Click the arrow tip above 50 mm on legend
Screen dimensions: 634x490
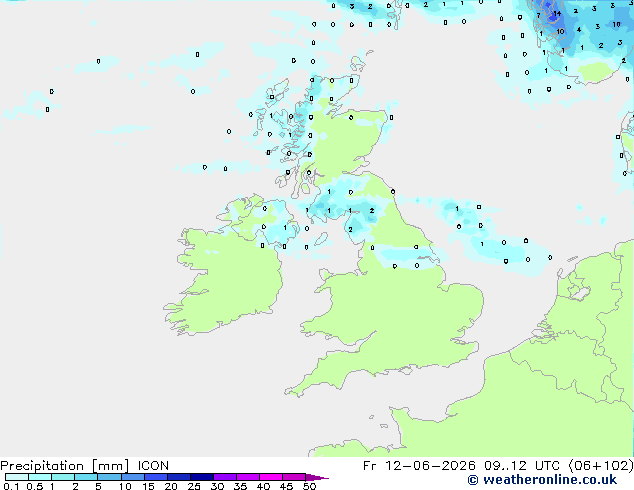tap(317, 477)
